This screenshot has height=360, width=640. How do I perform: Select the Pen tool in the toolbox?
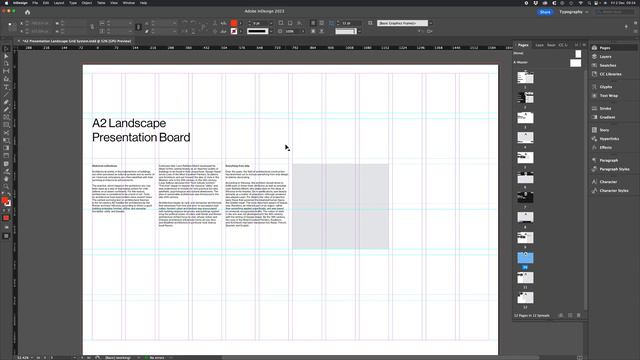coord(6,102)
